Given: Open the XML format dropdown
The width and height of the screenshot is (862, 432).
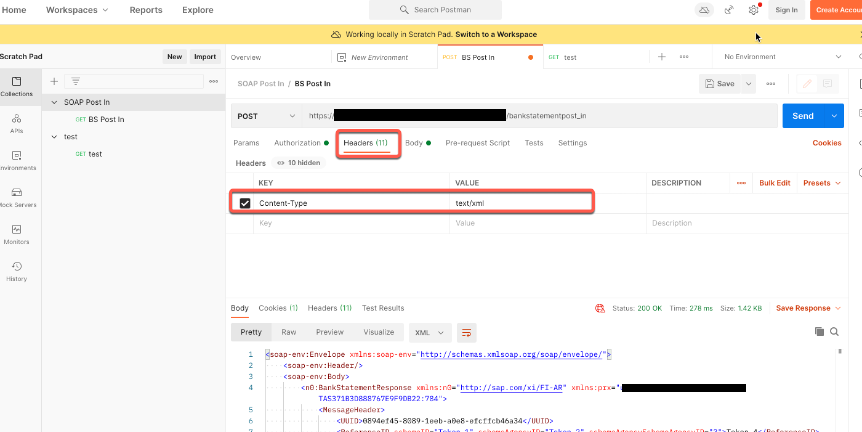Looking at the screenshot, I should (429, 331).
